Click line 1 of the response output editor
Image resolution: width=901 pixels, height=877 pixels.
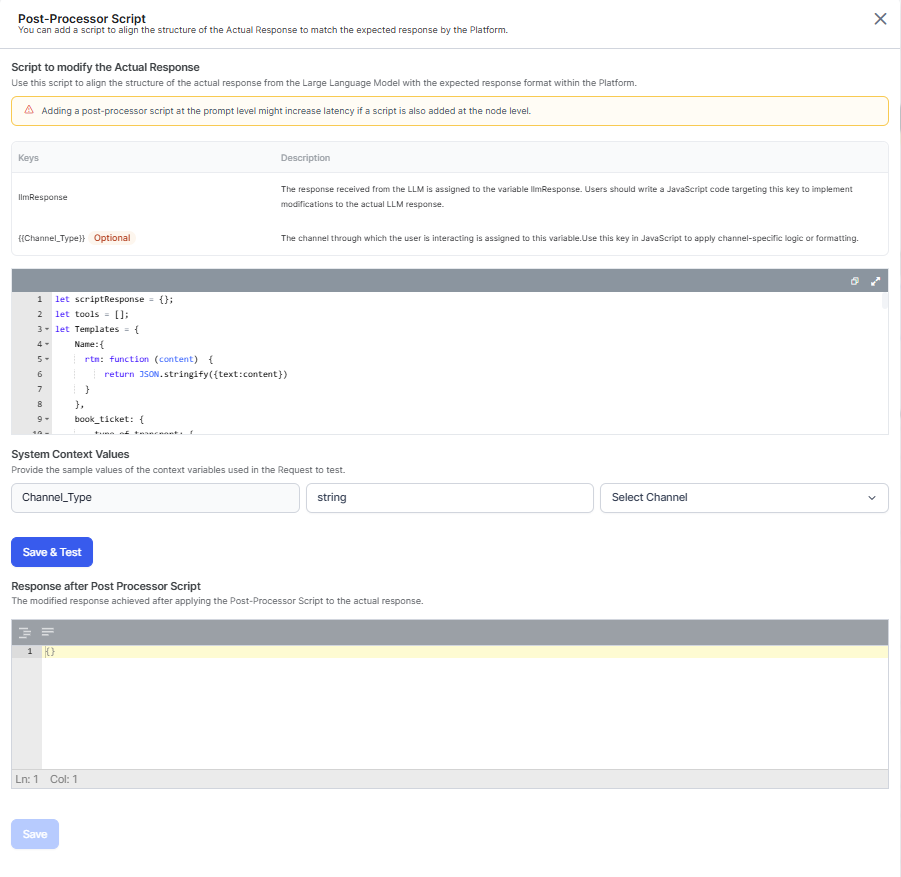(400, 652)
